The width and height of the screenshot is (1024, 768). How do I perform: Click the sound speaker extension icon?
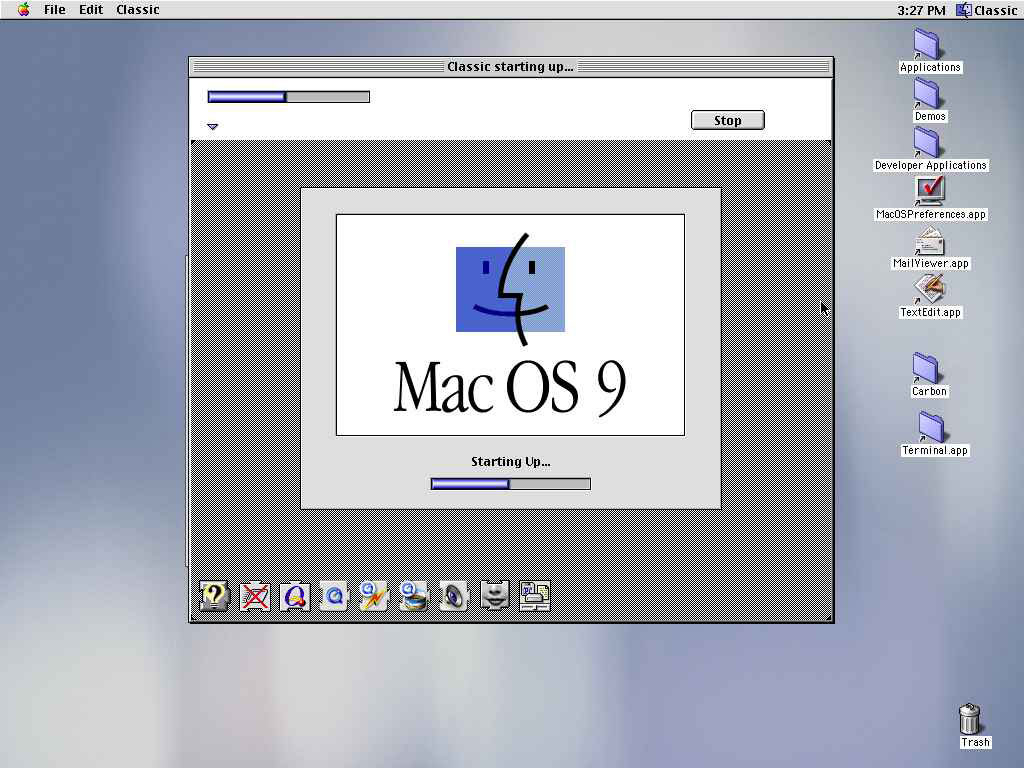(x=454, y=596)
